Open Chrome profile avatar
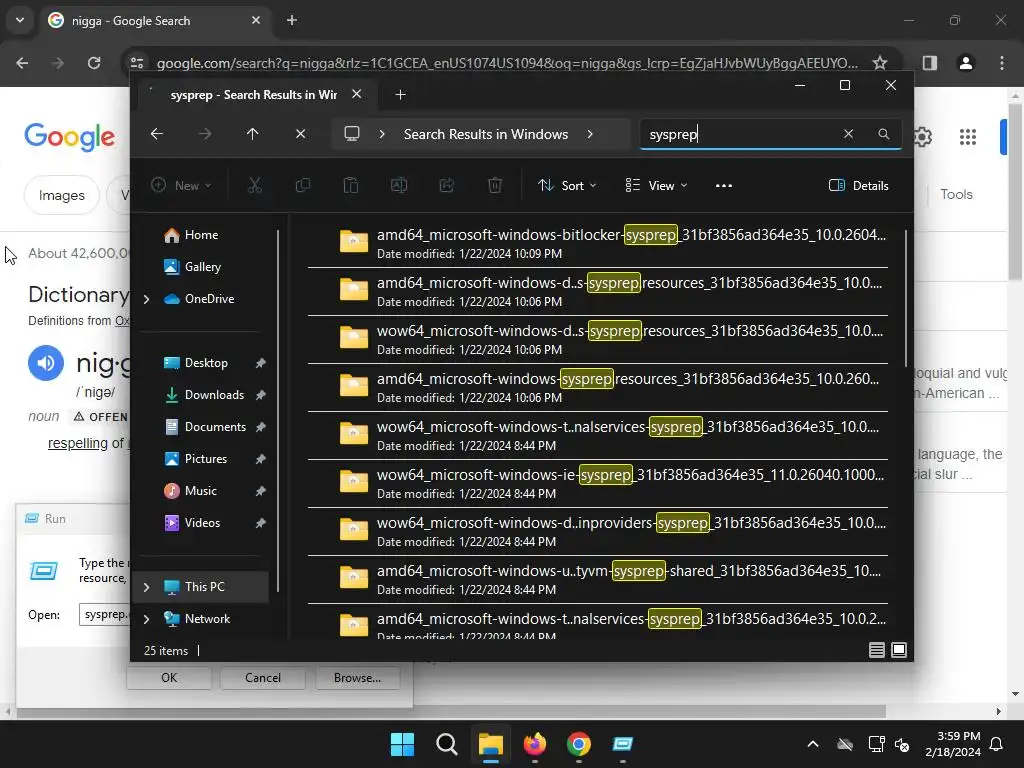Viewport: 1024px width, 768px height. 966,63
